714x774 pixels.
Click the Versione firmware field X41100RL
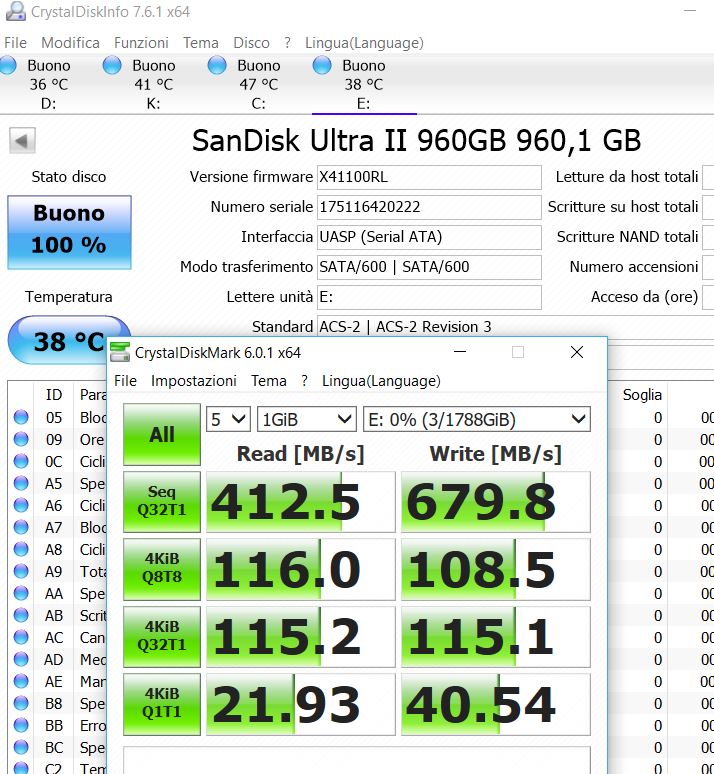(x=429, y=177)
